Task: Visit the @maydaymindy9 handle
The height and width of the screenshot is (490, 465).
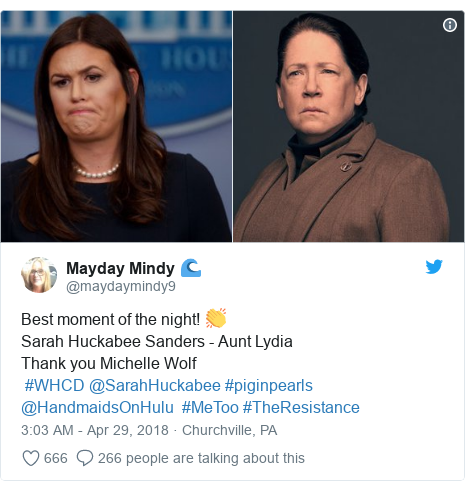Action: click(x=121, y=286)
